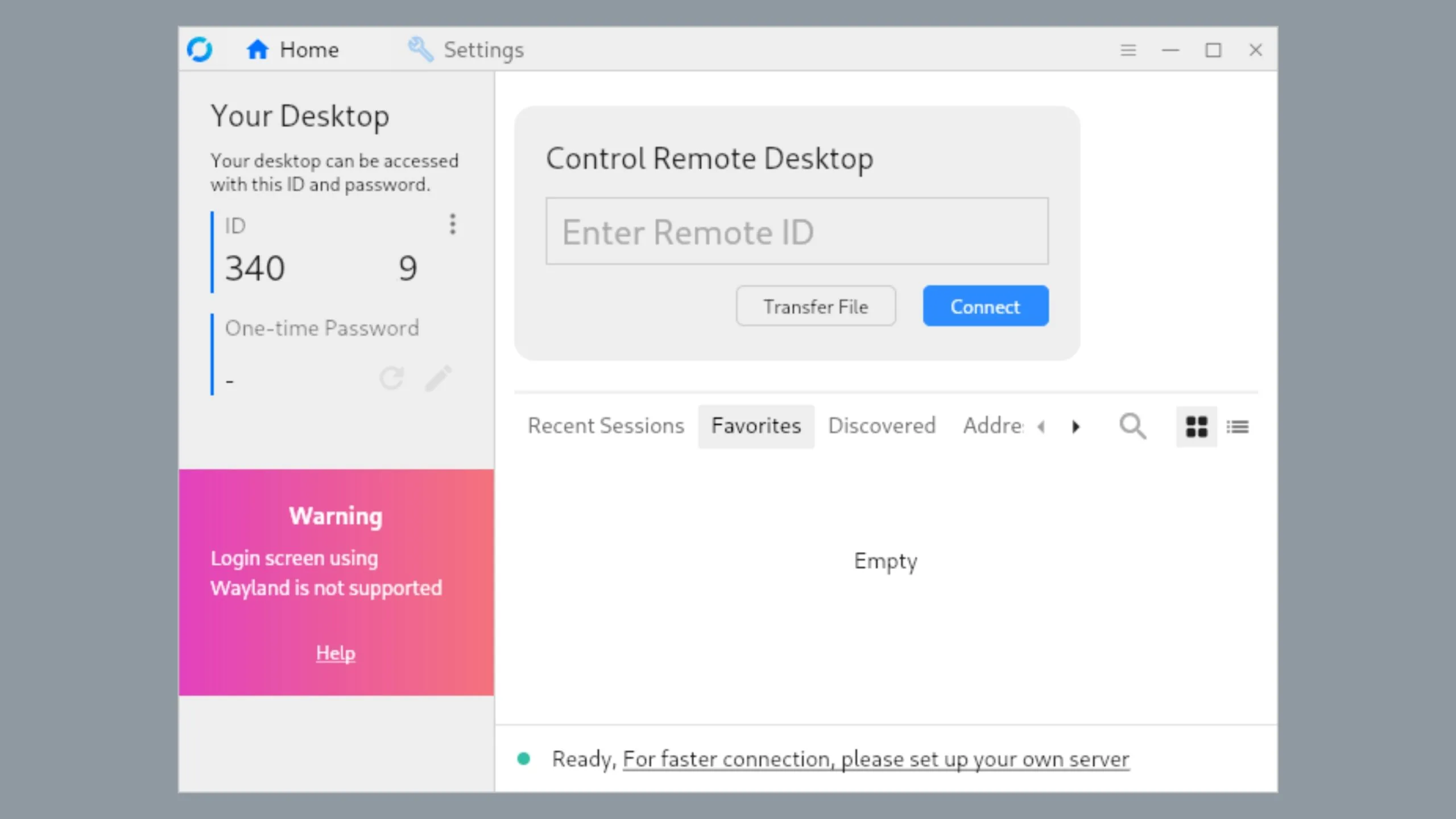Switch to the Recent Sessions tab
The width and height of the screenshot is (1456, 819).
[x=605, y=425]
